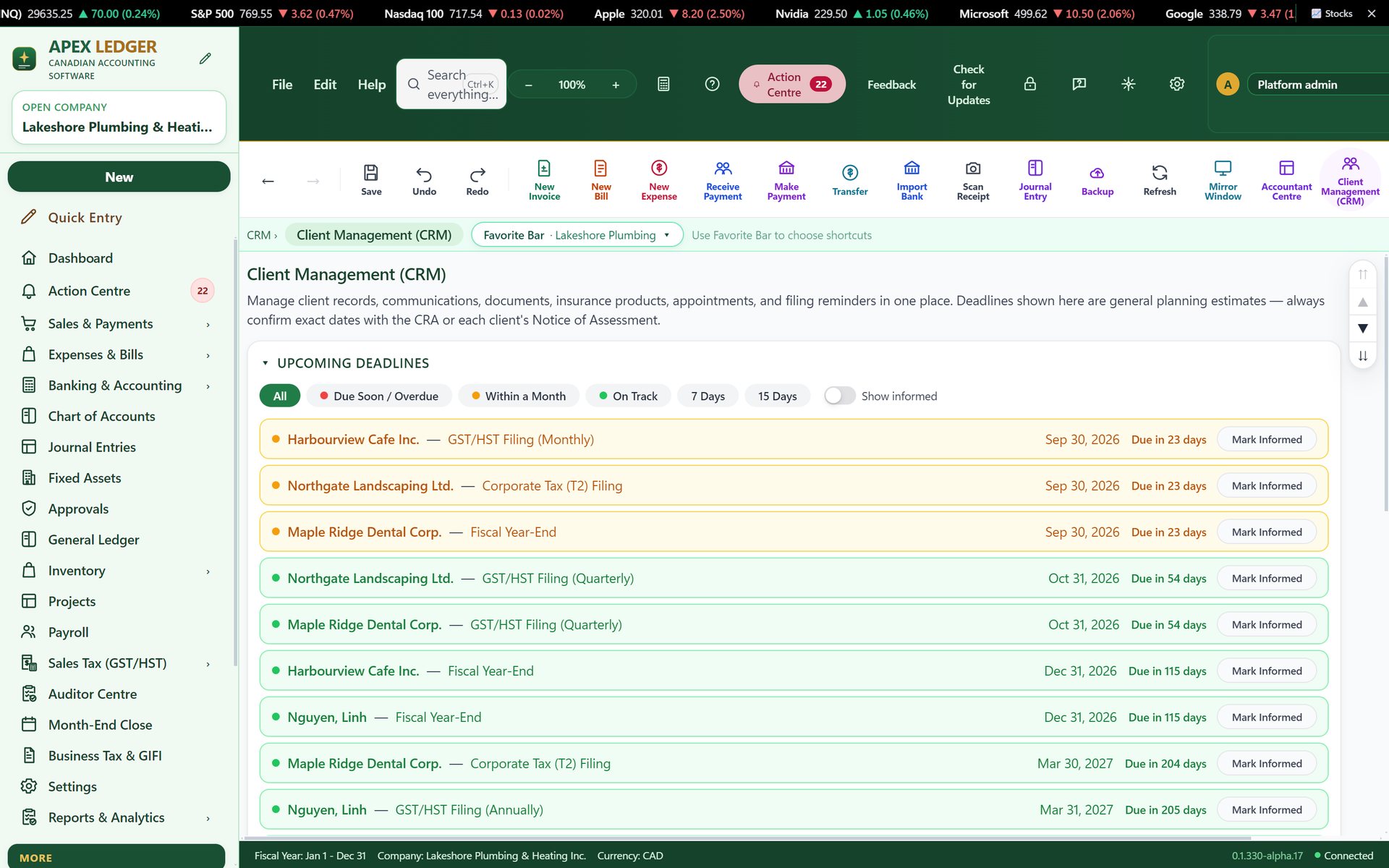Click the Redo toolbar icon
The height and width of the screenshot is (868, 1389).
477,180
